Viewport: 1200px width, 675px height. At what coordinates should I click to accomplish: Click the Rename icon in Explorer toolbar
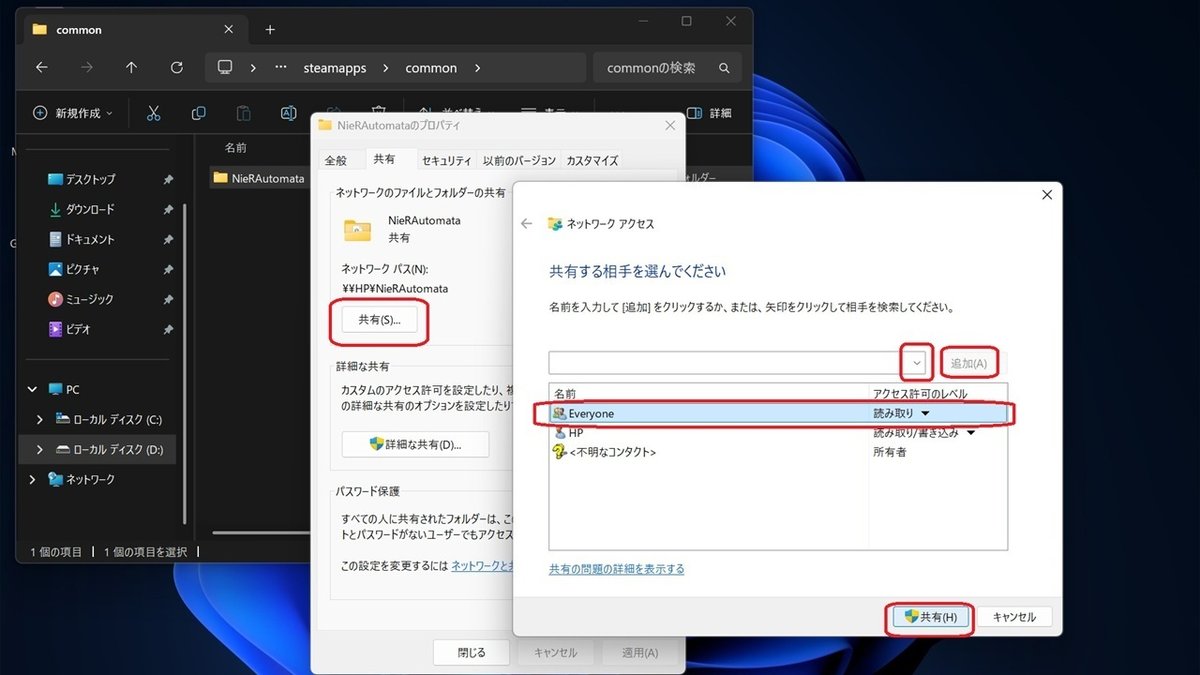(x=288, y=113)
